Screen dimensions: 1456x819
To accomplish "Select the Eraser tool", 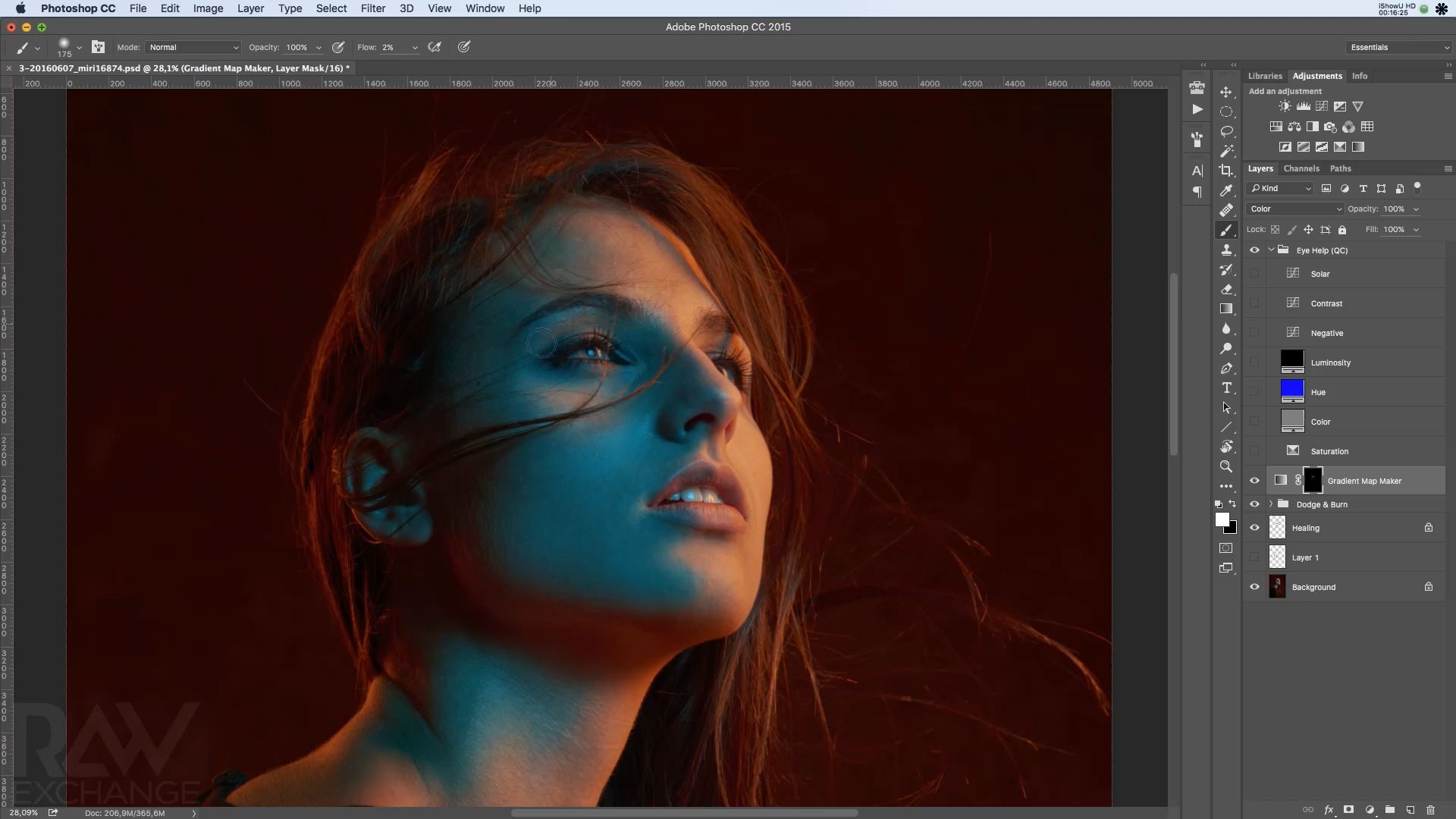I will click(x=1226, y=289).
